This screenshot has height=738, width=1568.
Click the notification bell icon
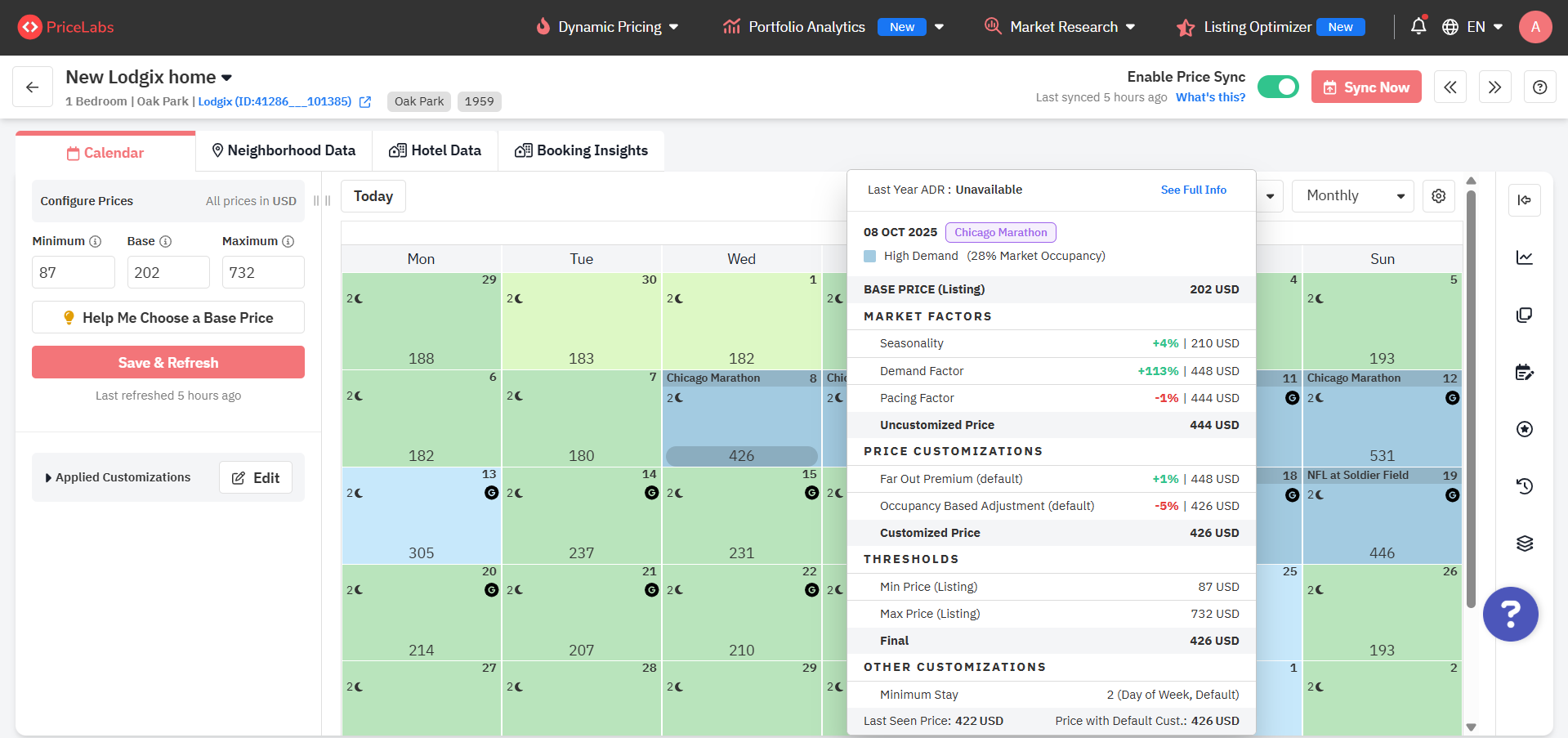[x=1418, y=26]
